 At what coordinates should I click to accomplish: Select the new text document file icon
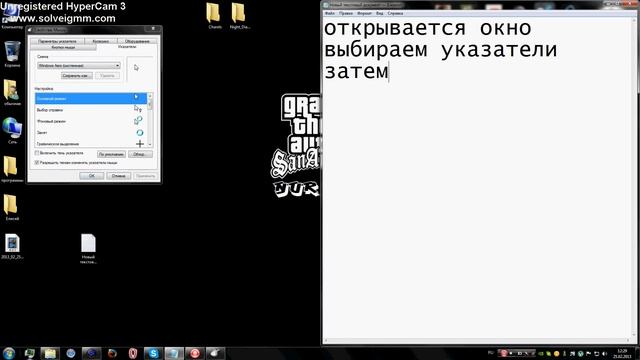[88, 248]
